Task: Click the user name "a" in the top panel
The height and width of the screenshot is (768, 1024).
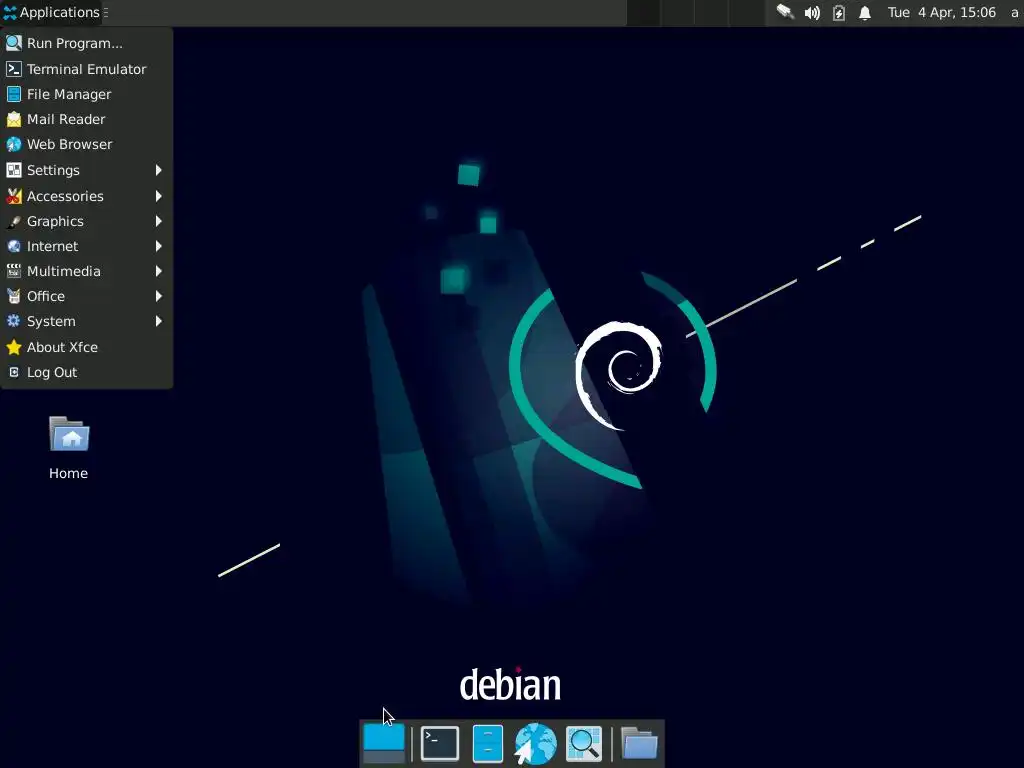Action: click(1014, 12)
